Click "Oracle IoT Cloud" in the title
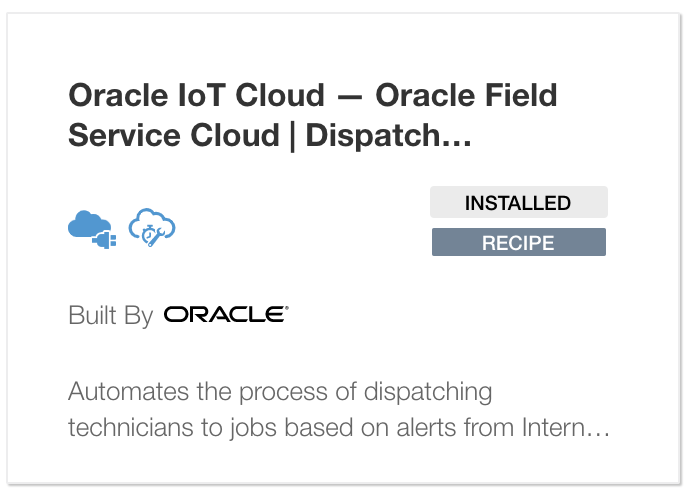Screen dimensions: 692x498 pos(196,97)
